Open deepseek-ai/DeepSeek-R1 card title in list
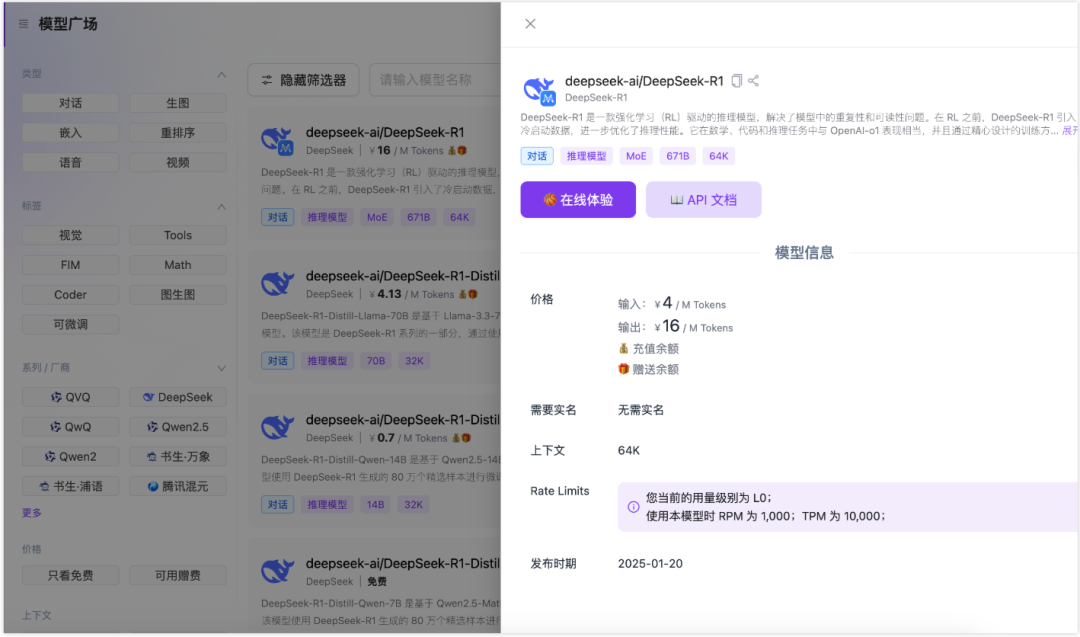Image resolution: width=1080 pixels, height=637 pixels. tap(385, 132)
